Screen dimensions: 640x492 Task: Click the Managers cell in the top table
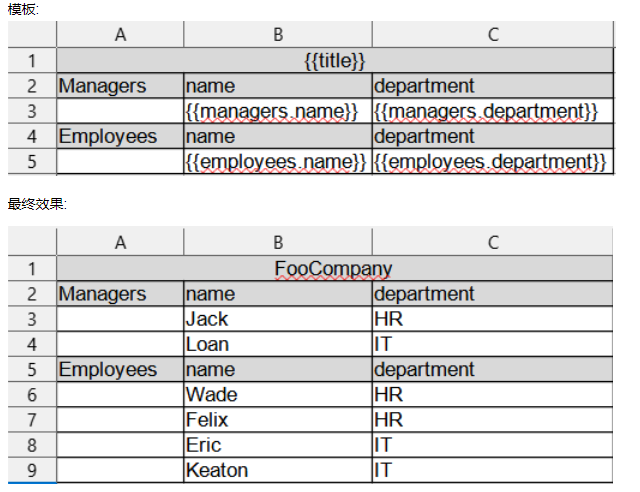pos(120,86)
